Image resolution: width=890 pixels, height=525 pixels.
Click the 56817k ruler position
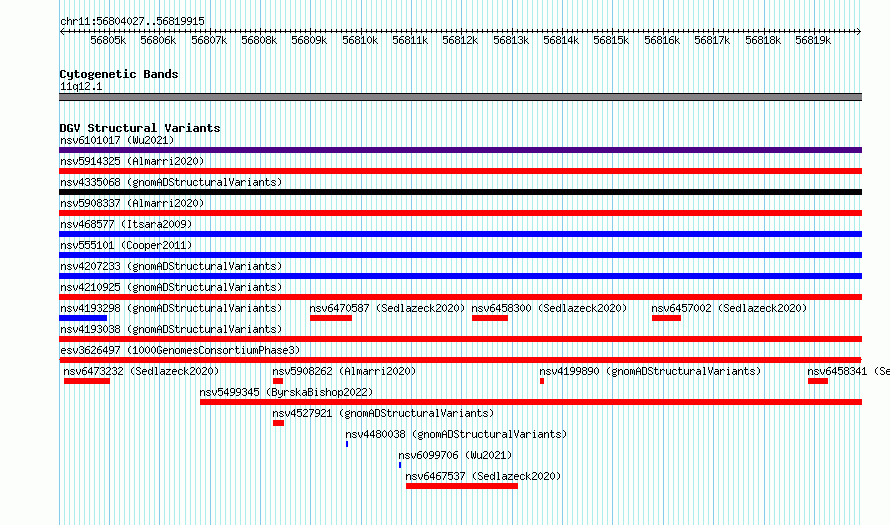tap(712, 40)
